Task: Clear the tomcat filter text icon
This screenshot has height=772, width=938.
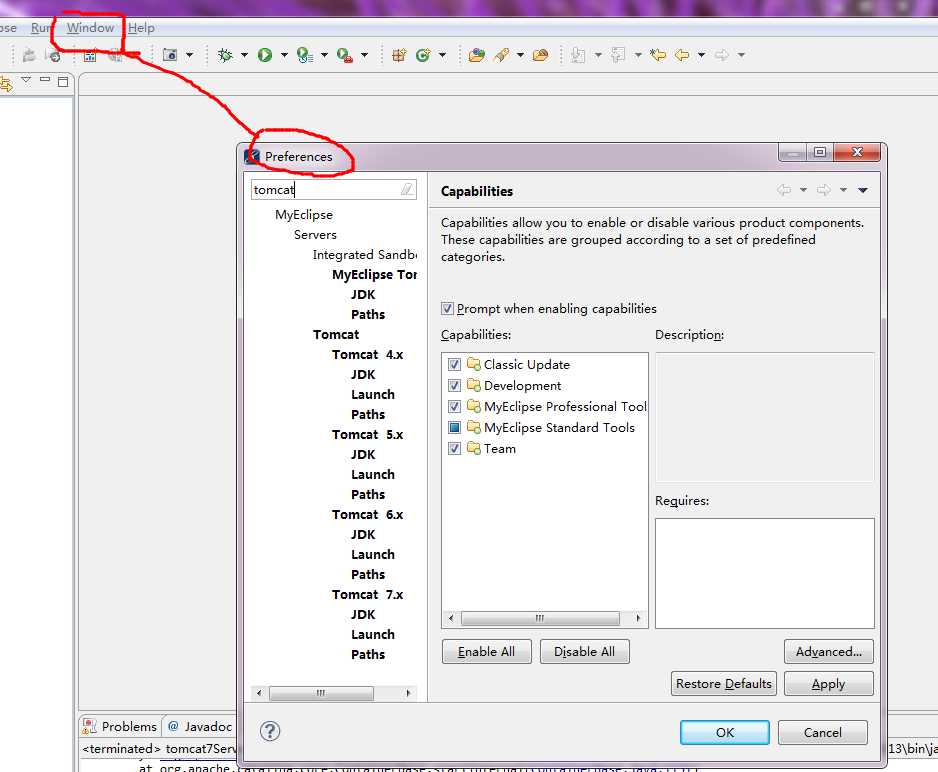Action: pos(407,190)
